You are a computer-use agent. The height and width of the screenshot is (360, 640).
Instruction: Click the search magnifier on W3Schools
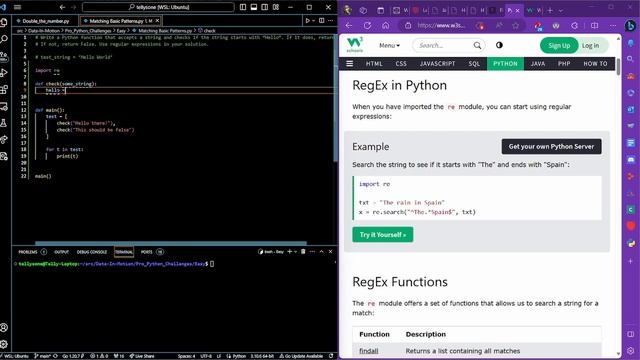click(x=477, y=45)
